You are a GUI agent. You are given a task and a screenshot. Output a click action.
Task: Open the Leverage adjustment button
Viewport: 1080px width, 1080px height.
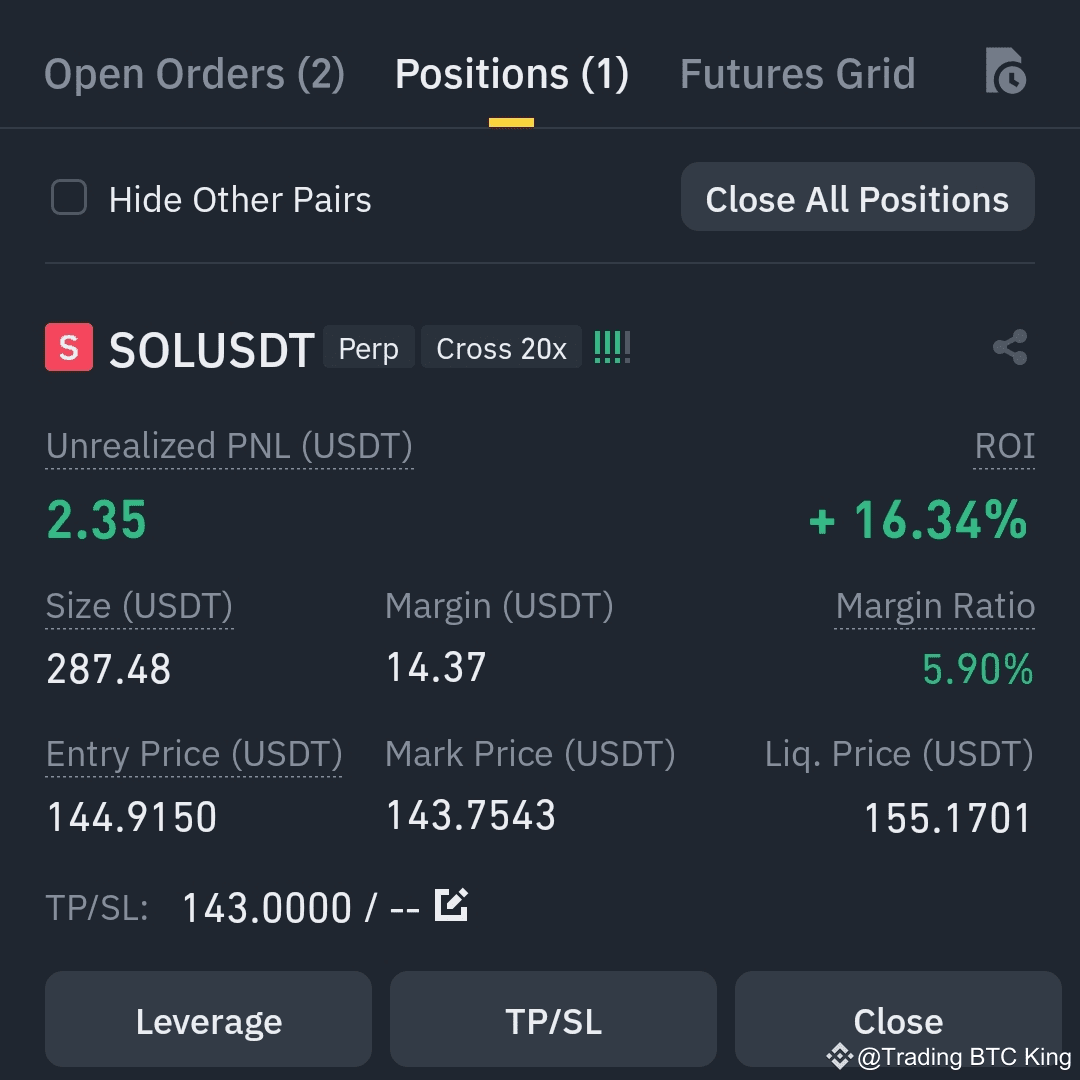(209, 1019)
